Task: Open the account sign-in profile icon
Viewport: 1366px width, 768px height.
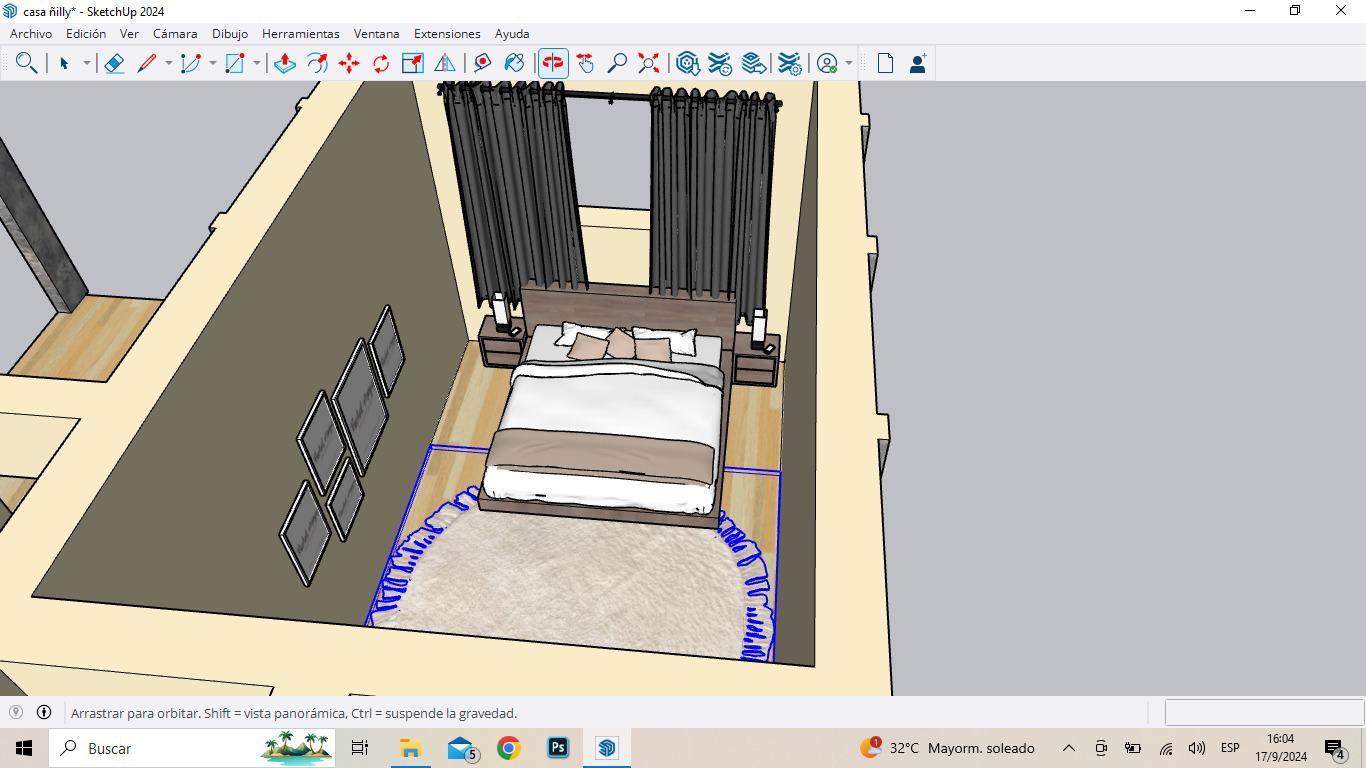Action: [827, 63]
